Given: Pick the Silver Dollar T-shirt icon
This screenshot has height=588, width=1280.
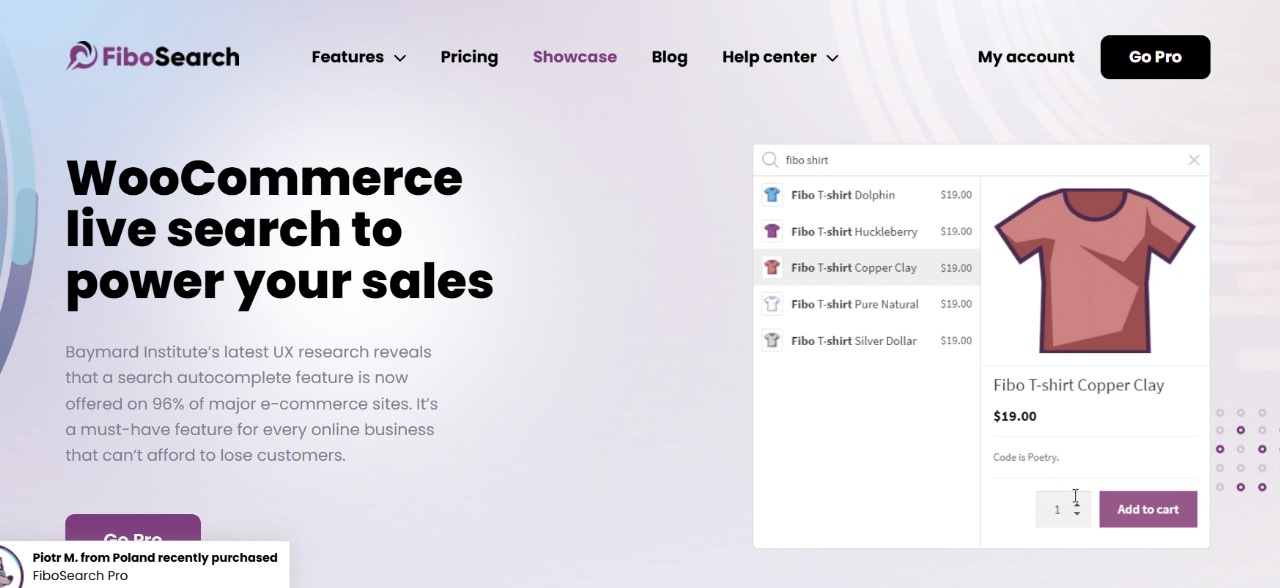Looking at the screenshot, I should point(771,340).
